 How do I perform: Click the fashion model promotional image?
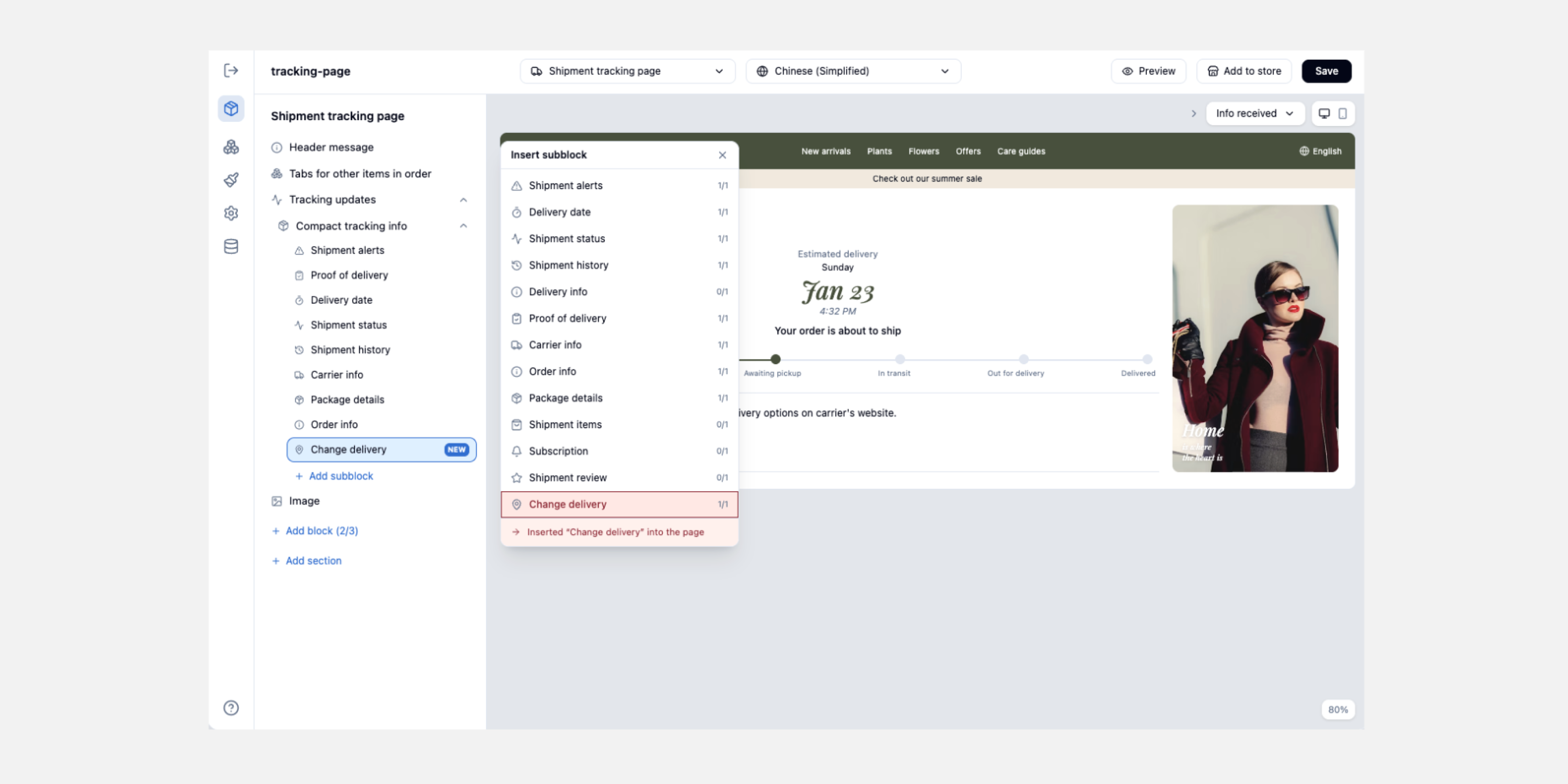click(x=1254, y=339)
